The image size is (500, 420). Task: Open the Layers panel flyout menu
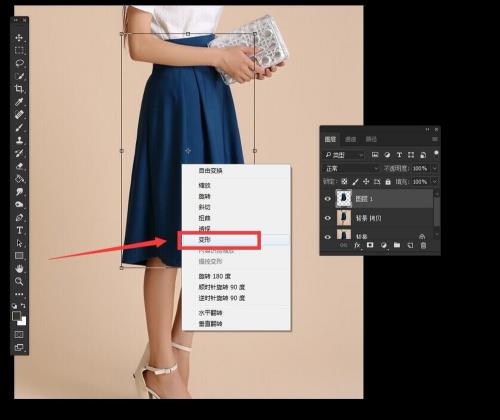[x=435, y=139]
